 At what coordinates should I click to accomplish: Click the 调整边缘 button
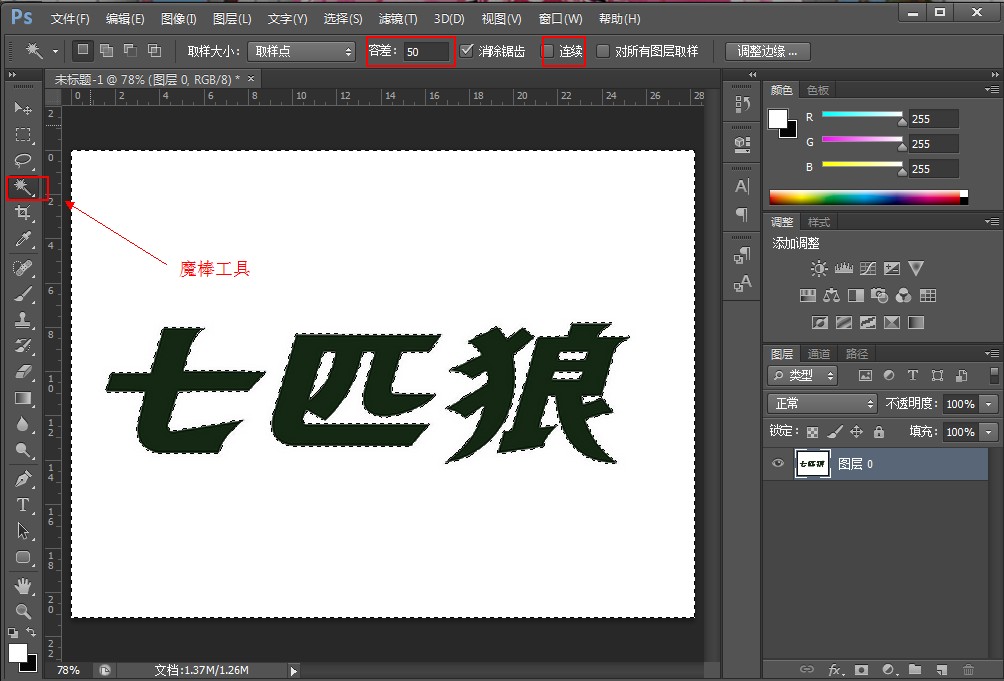click(x=767, y=51)
